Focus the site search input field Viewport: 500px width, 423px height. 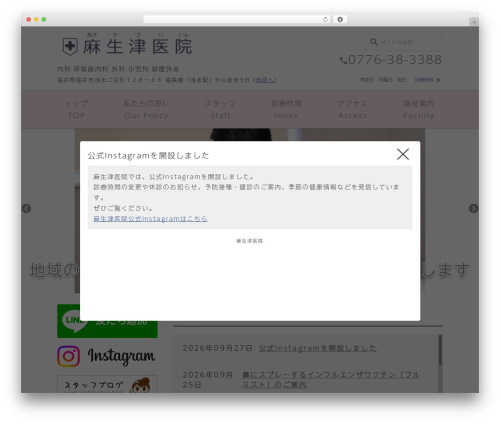[x=404, y=42]
